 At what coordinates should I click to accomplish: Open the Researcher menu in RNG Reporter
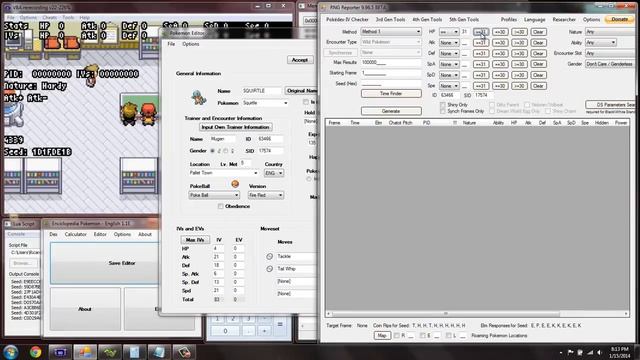(x=564, y=20)
